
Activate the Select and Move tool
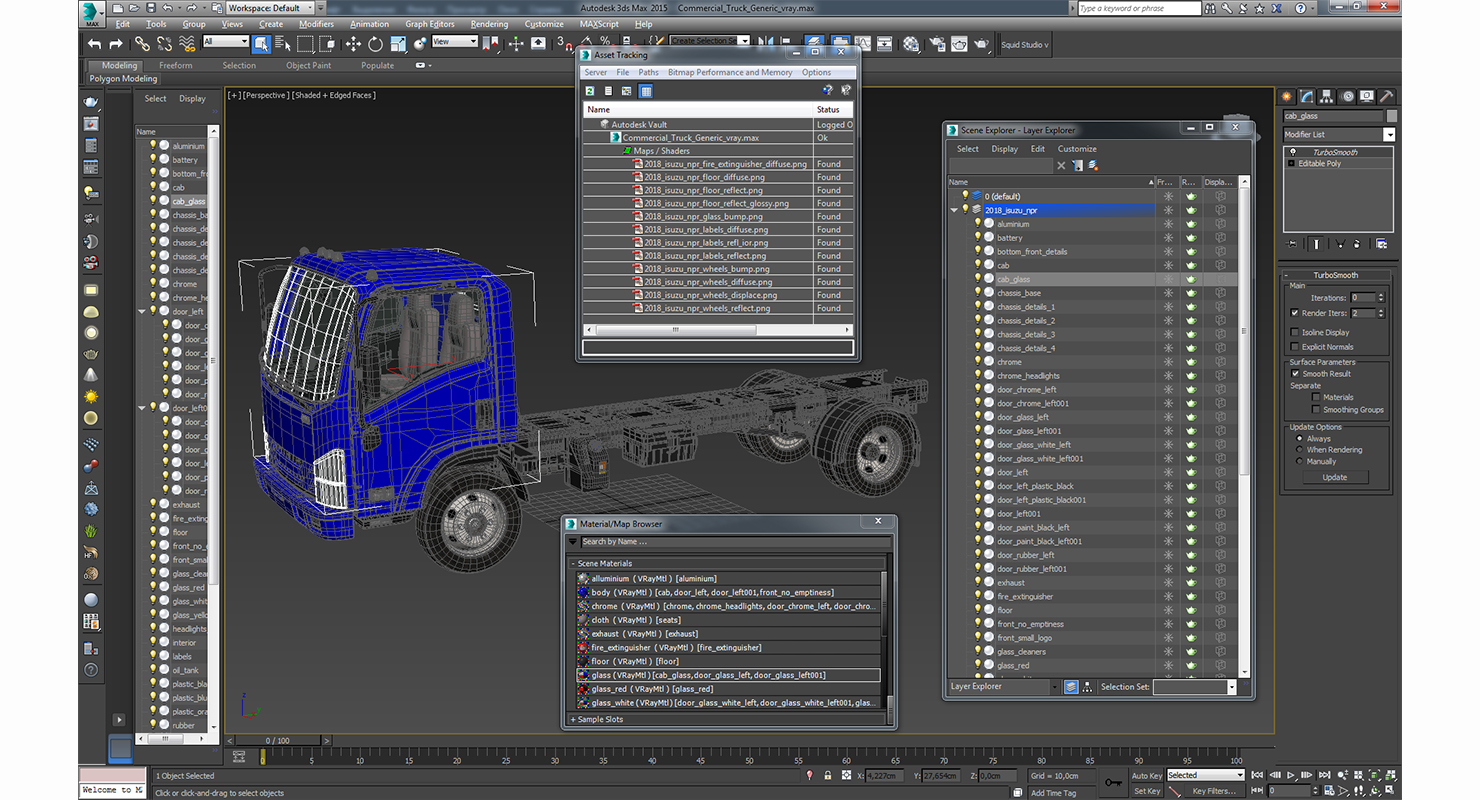(353, 44)
